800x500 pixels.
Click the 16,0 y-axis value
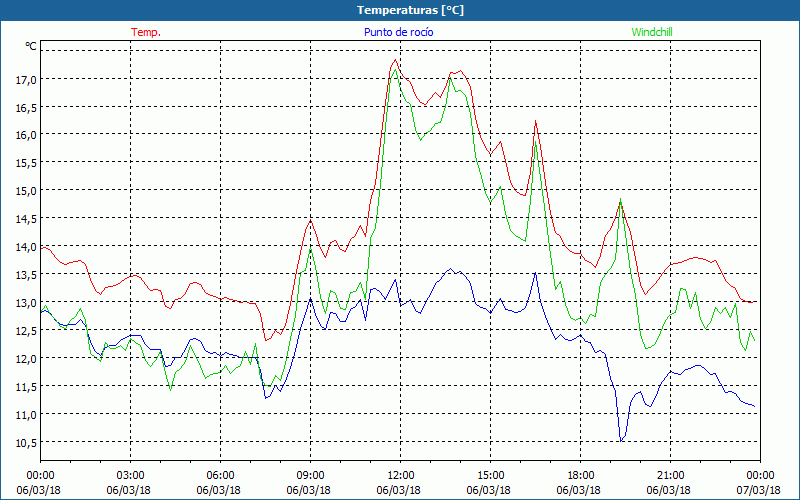[x=26, y=135]
